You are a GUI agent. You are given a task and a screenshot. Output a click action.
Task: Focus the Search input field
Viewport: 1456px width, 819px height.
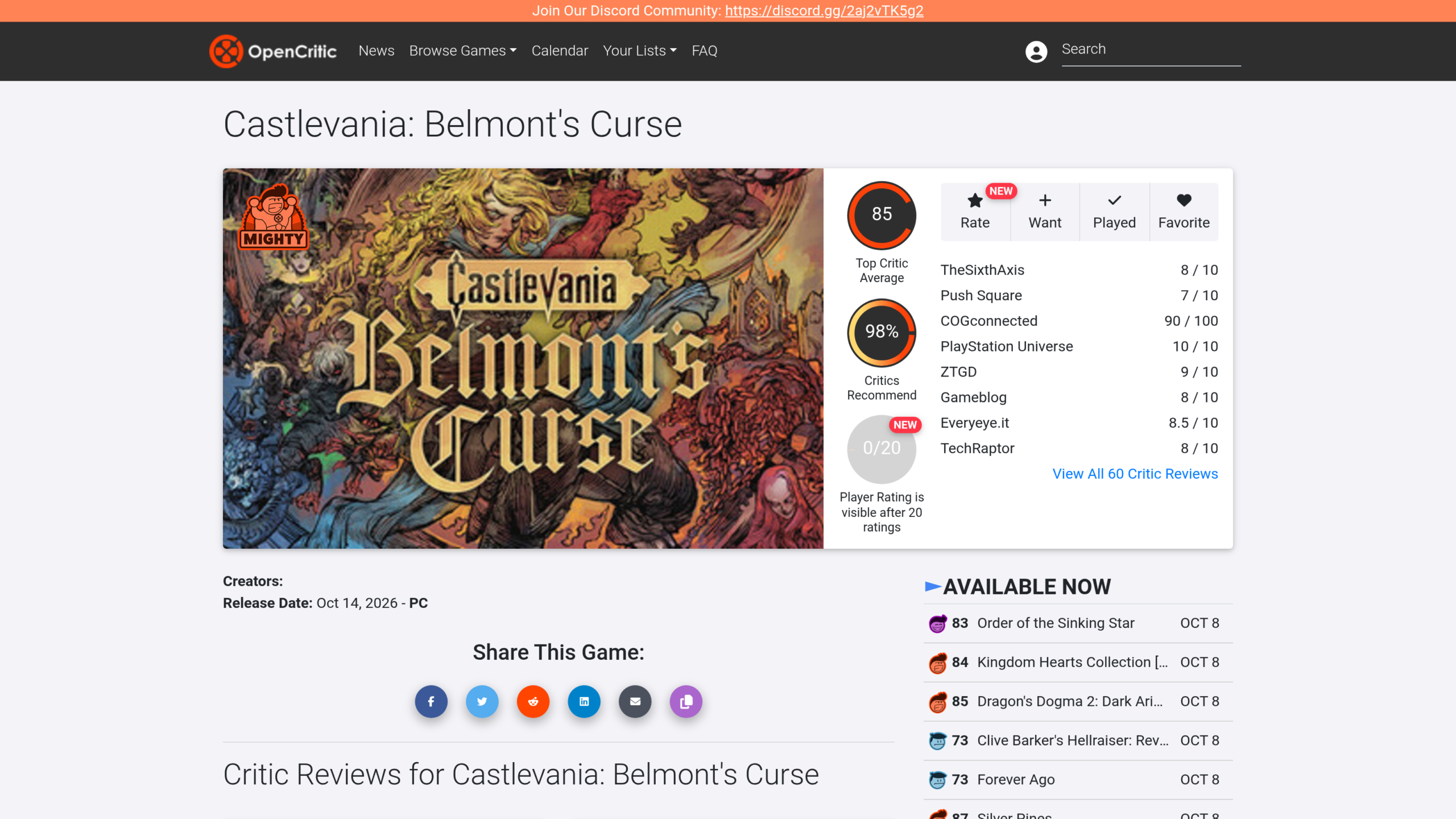[x=1151, y=50]
